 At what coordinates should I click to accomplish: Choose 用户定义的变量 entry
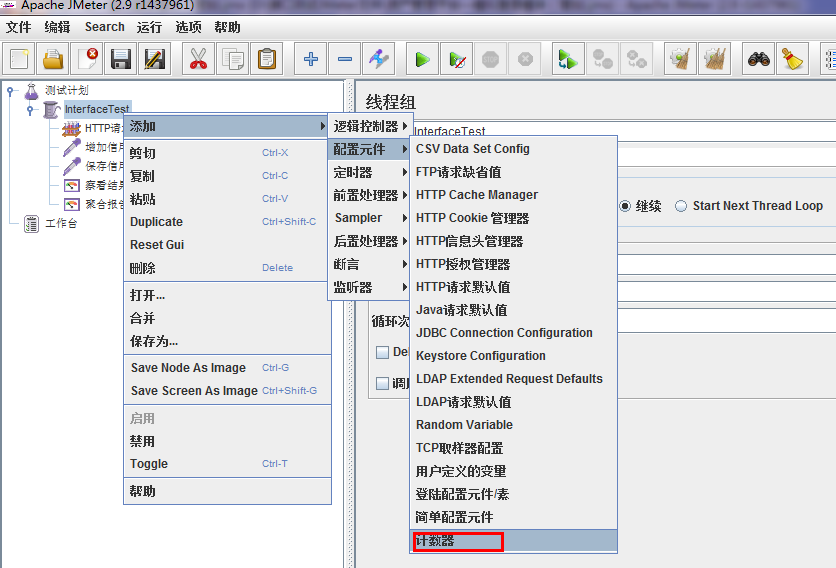click(x=513, y=471)
